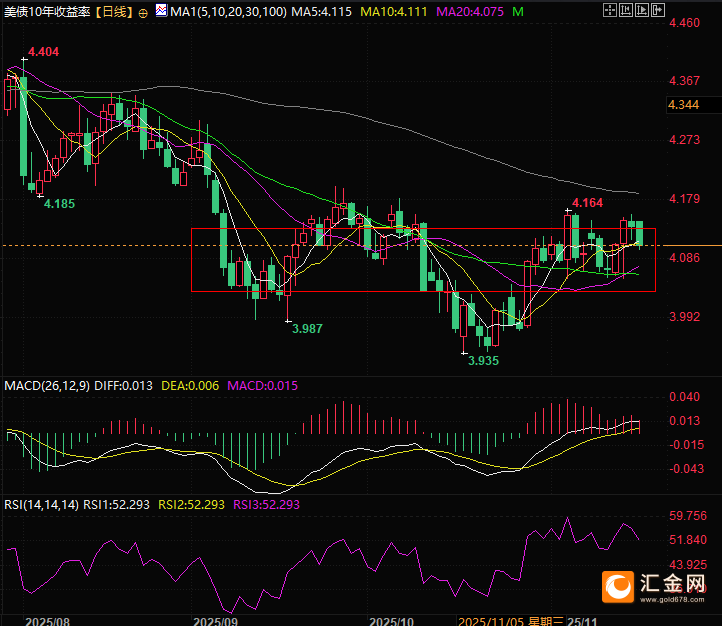Toggle the crosshair cursor icon

coord(610,10)
